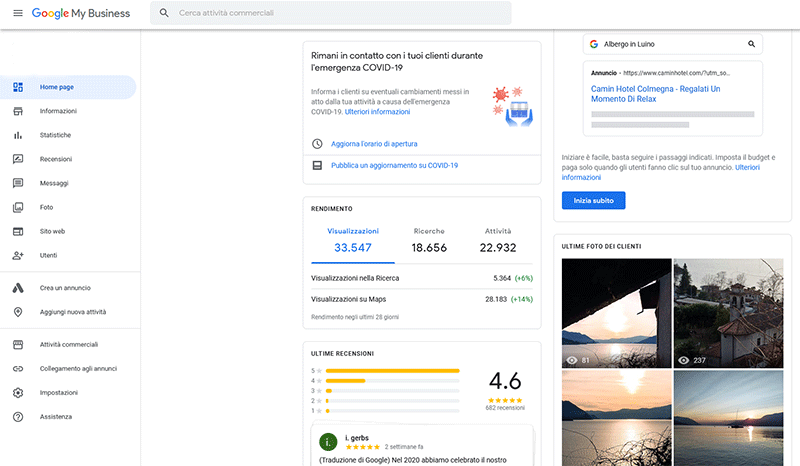
Task: Click reviewer avatar of i. gerbs
Action: coord(328,442)
